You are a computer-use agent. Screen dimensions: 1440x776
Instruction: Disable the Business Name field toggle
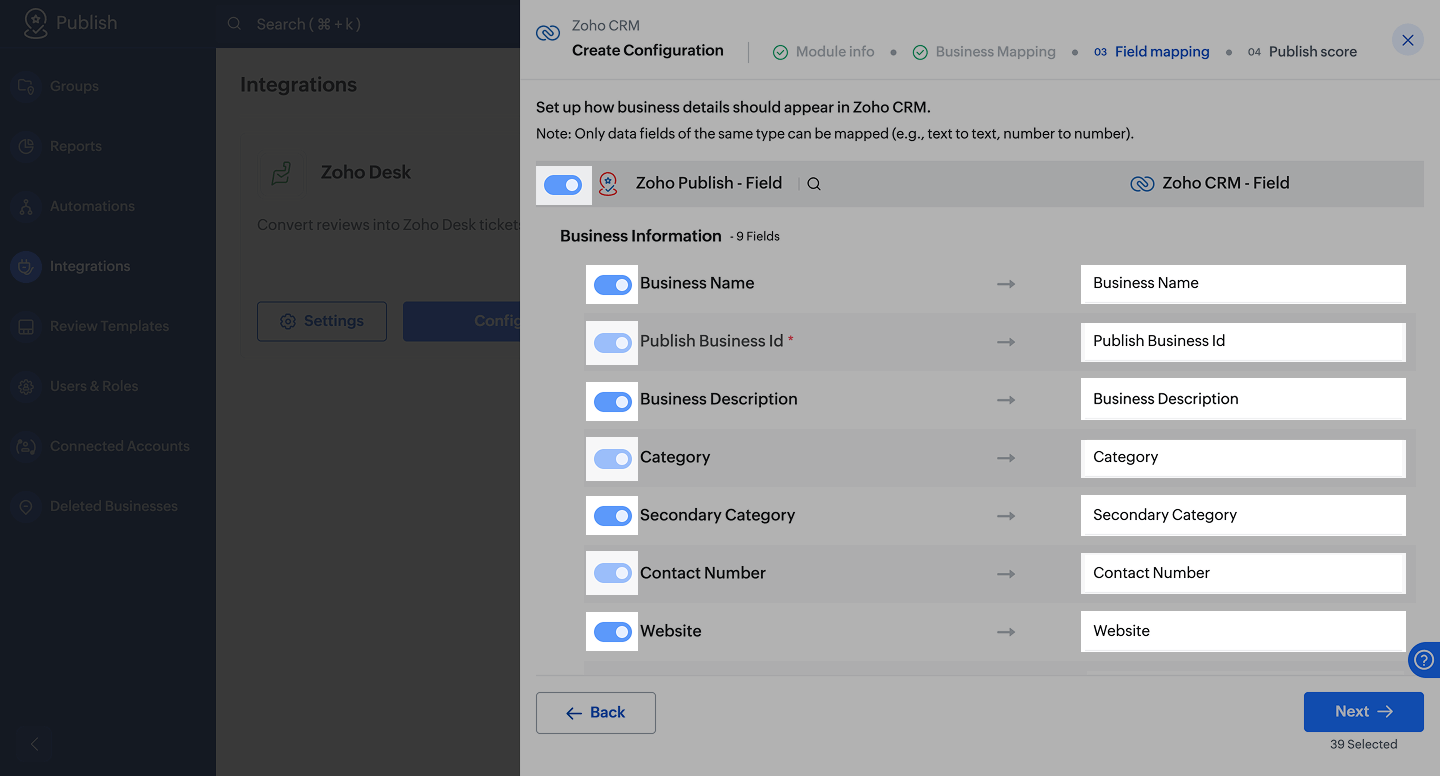click(612, 285)
